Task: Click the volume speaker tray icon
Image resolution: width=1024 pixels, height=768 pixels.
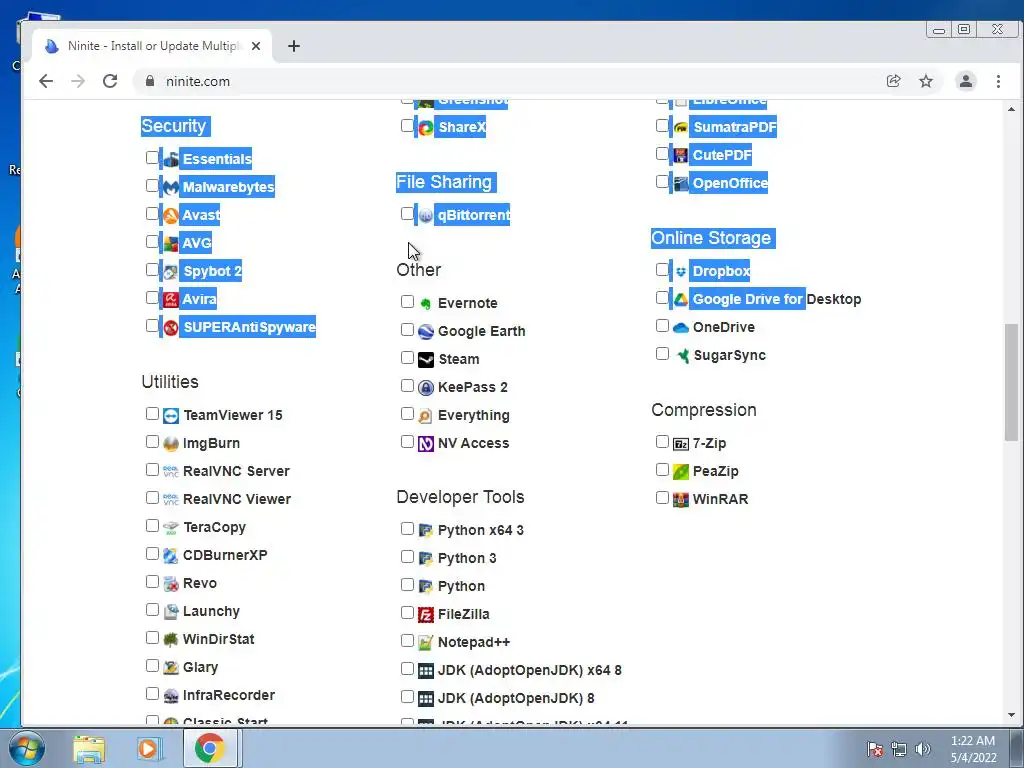Action: pyautogui.click(x=922, y=749)
